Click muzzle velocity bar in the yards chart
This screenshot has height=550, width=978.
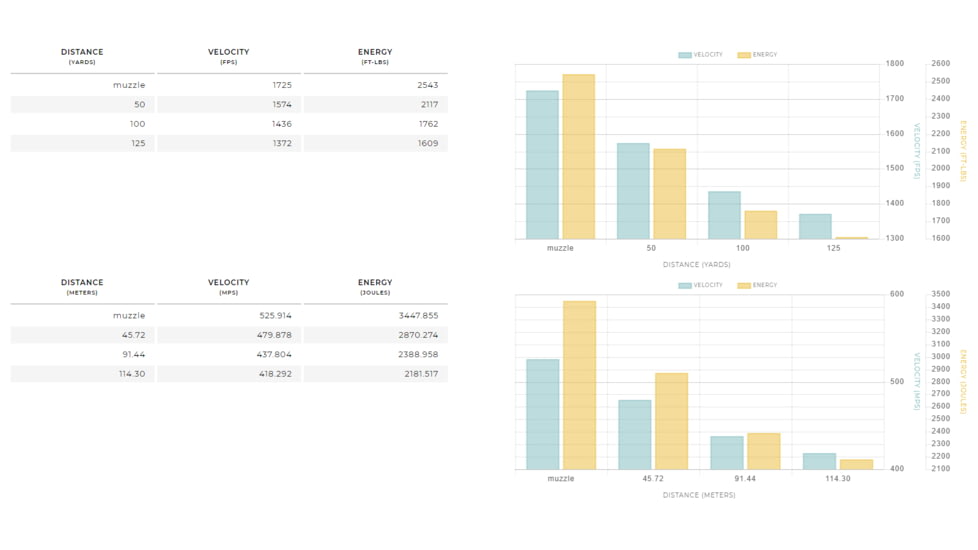(x=542, y=165)
